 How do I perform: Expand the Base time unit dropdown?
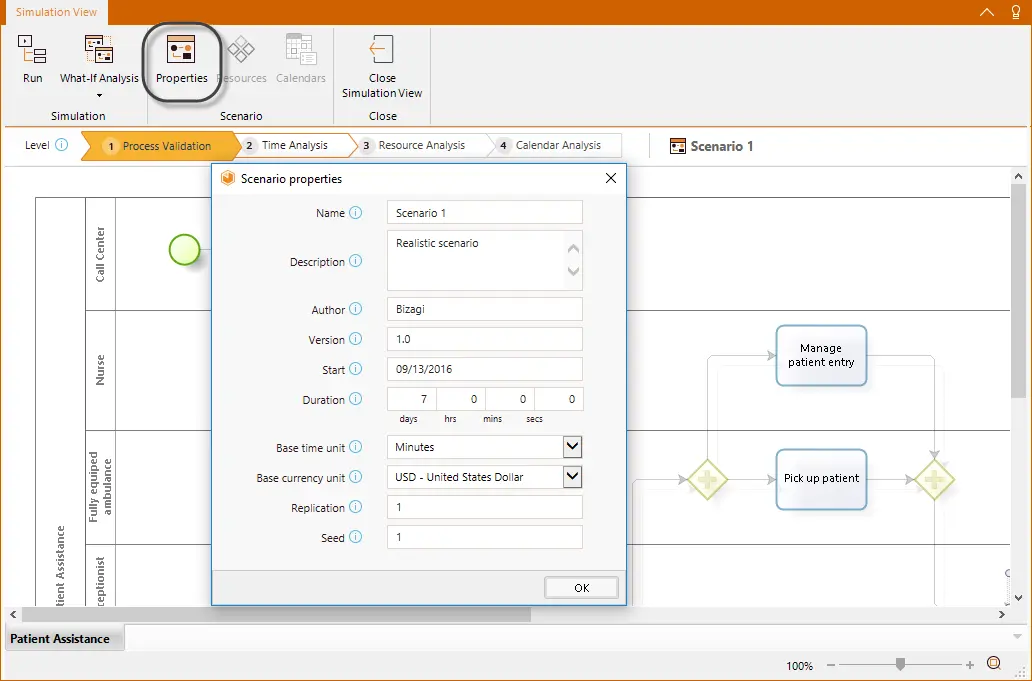572,447
